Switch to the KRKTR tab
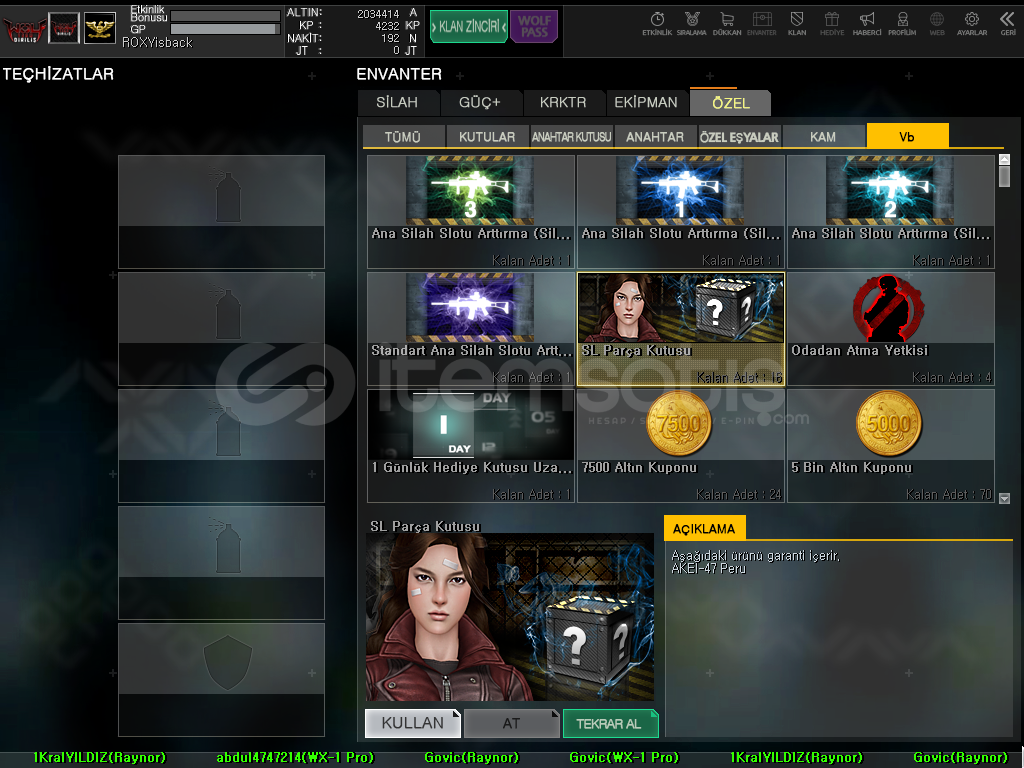Viewport: 1024px width, 768px height. click(x=563, y=103)
